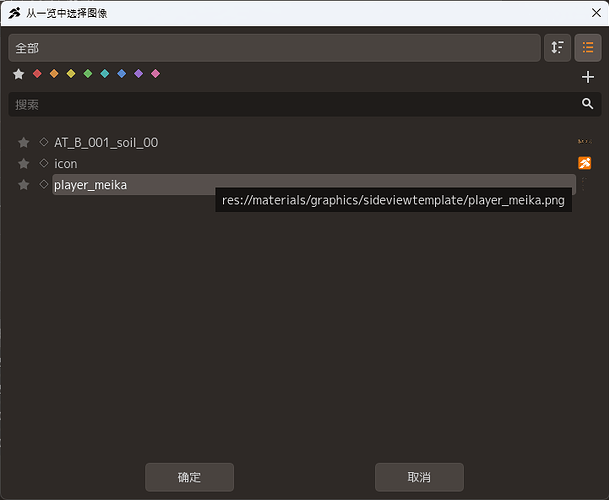Filter by pink tag
Viewport: 609px width, 500px height.
tap(155, 73)
